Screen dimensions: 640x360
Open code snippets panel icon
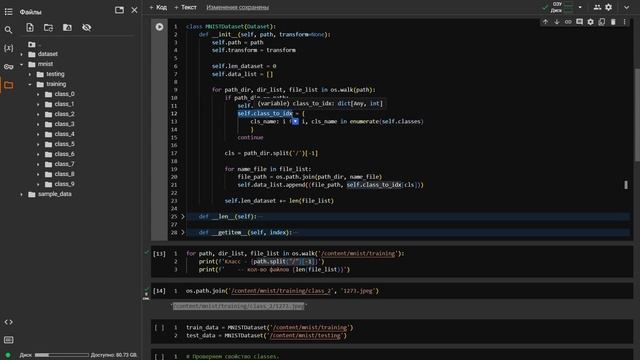[8, 322]
